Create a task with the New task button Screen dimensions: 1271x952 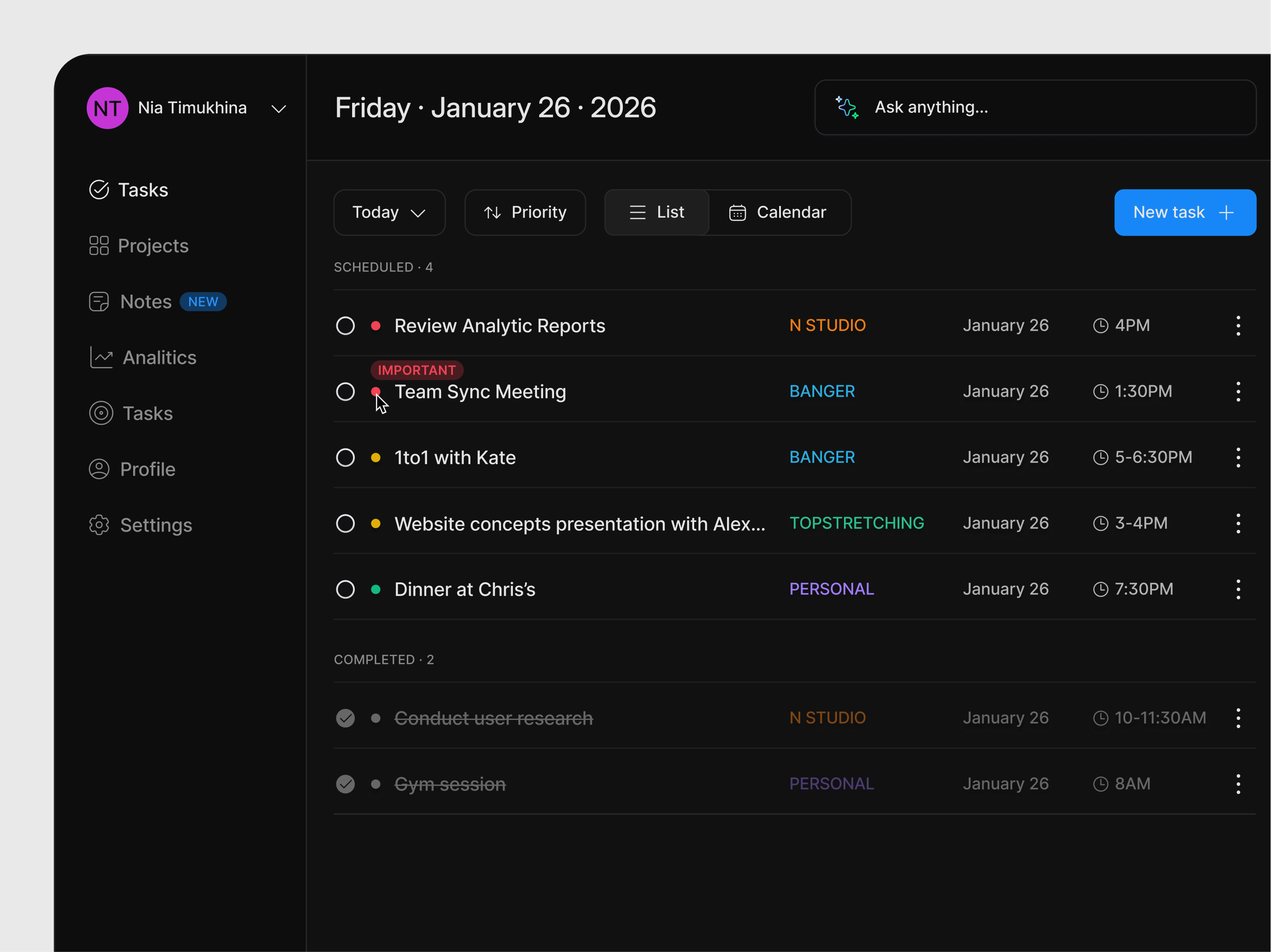[x=1185, y=212]
